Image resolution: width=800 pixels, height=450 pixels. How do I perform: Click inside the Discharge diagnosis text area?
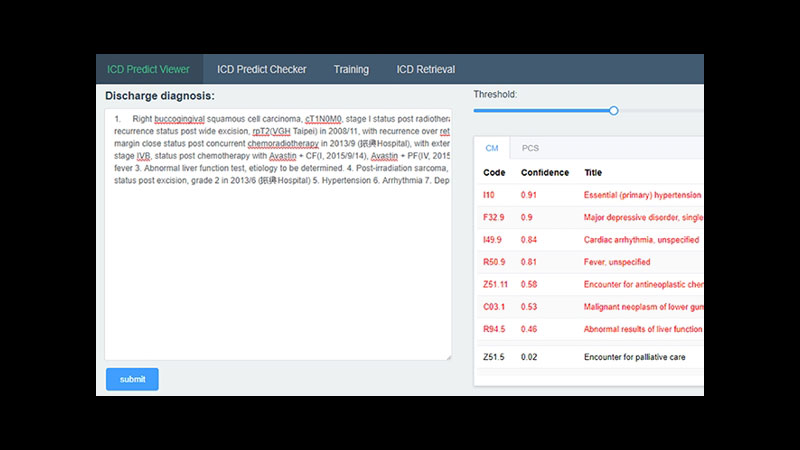pos(278,260)
